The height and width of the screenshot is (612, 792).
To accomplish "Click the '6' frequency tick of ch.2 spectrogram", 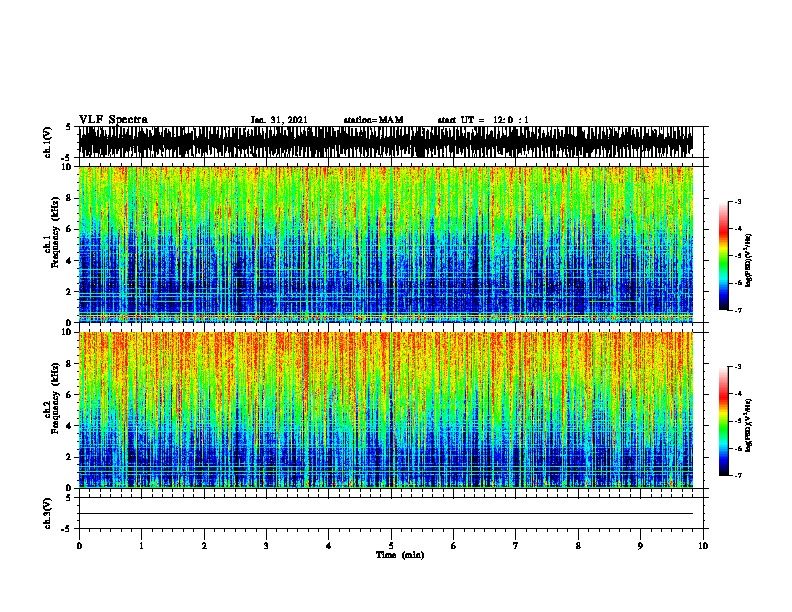I will point(70,394).
